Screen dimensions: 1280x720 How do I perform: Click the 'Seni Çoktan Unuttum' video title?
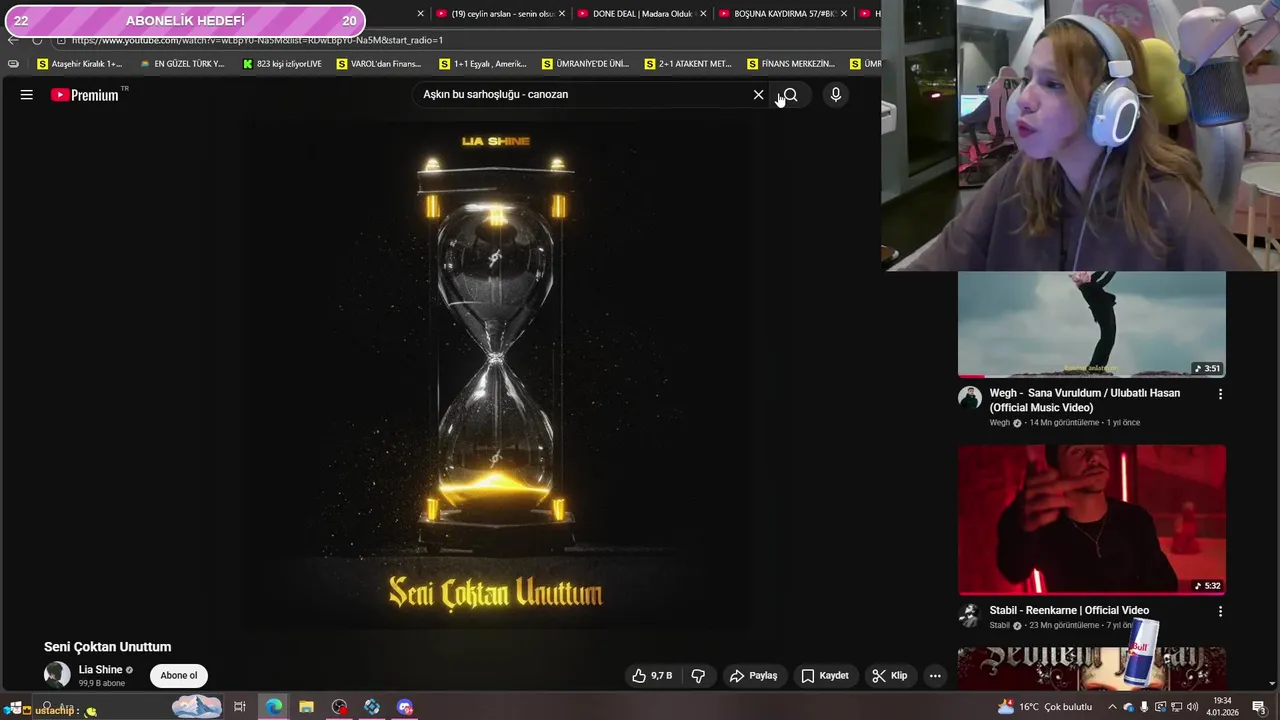(x=107, y=647)
